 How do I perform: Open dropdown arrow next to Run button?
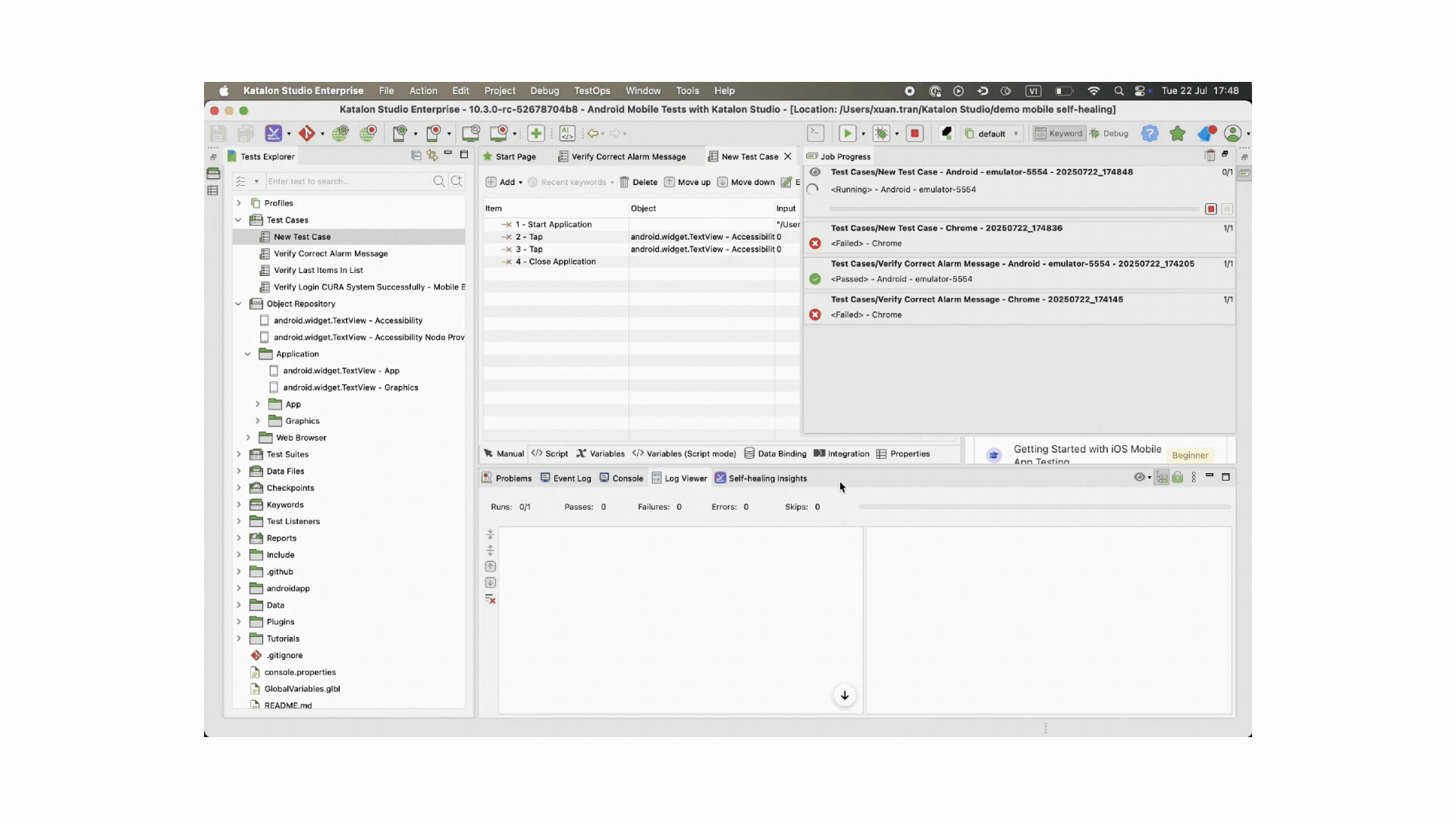tap(863, 134)
